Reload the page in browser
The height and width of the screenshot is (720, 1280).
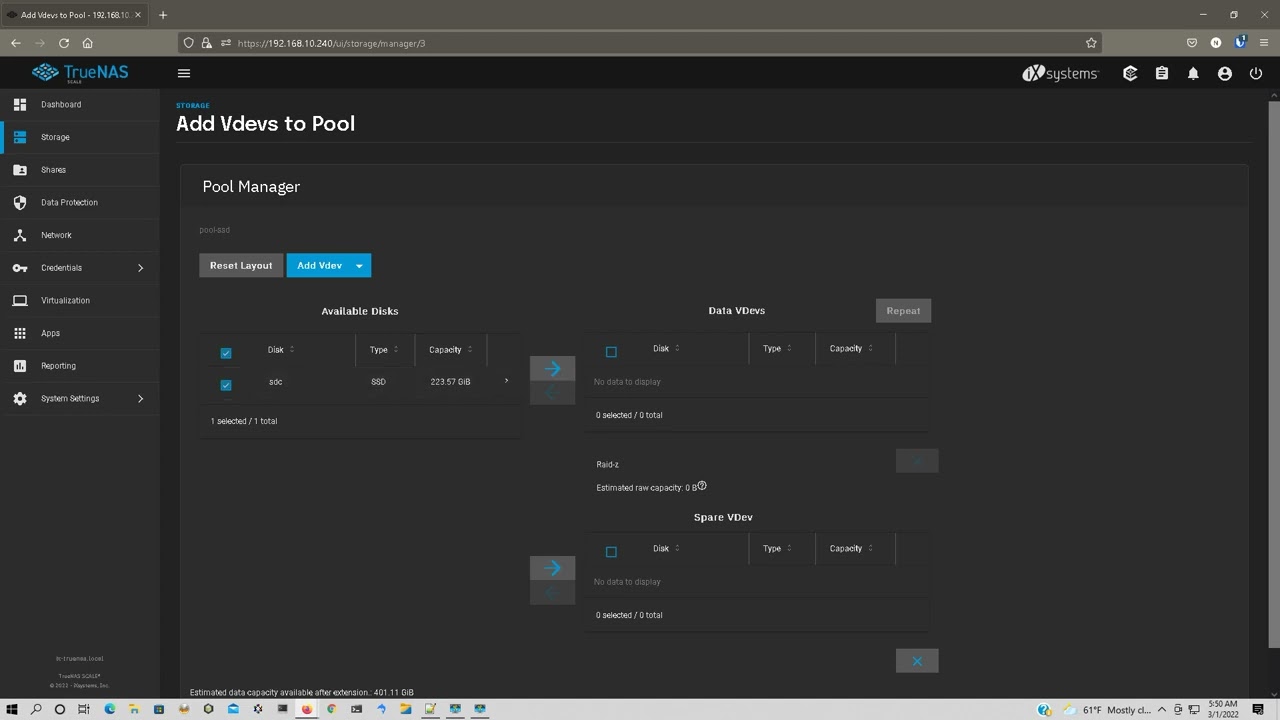click(64, 43)
